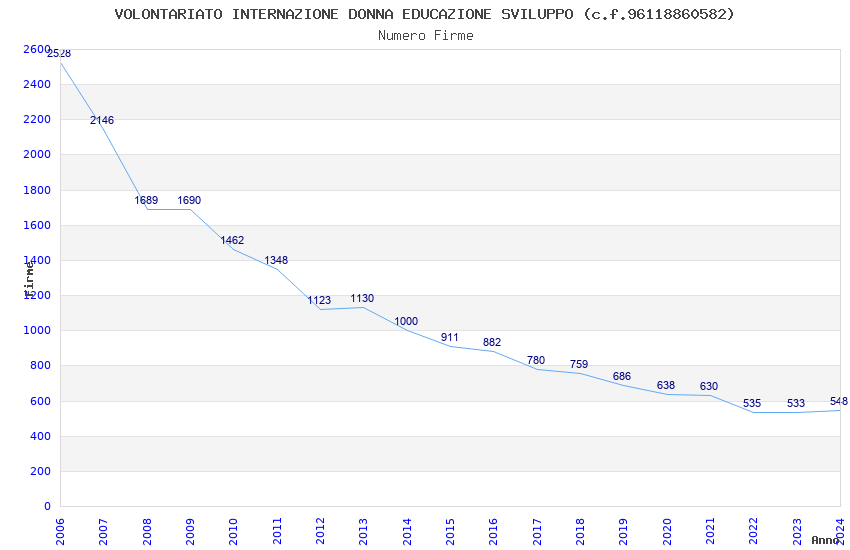This screenshot has width=850, height=550.
Task: Click data label 1130
Action: pyautogui.click(x=362, y=299)
